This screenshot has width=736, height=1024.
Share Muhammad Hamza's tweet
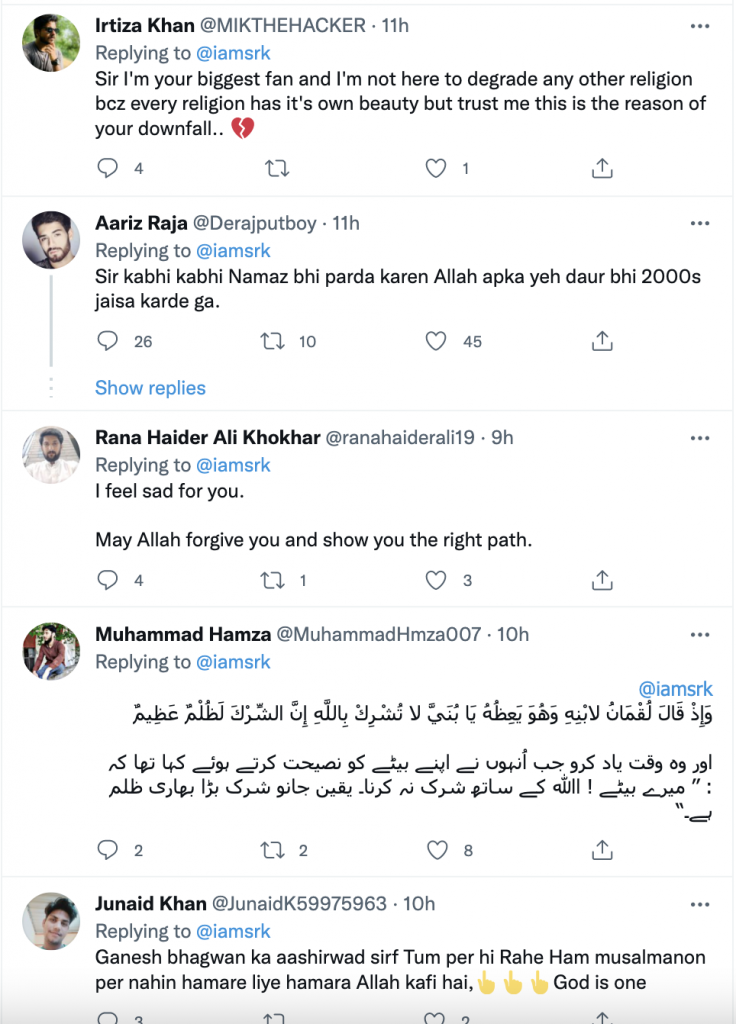coord(601,851)
